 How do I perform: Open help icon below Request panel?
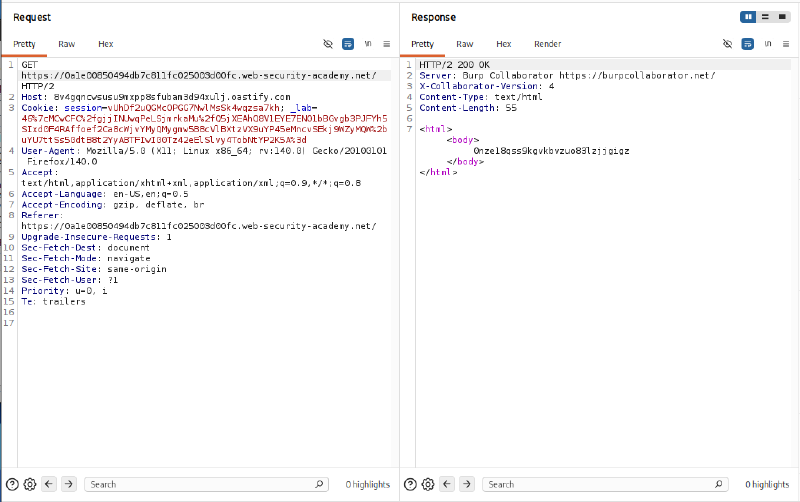12,484
